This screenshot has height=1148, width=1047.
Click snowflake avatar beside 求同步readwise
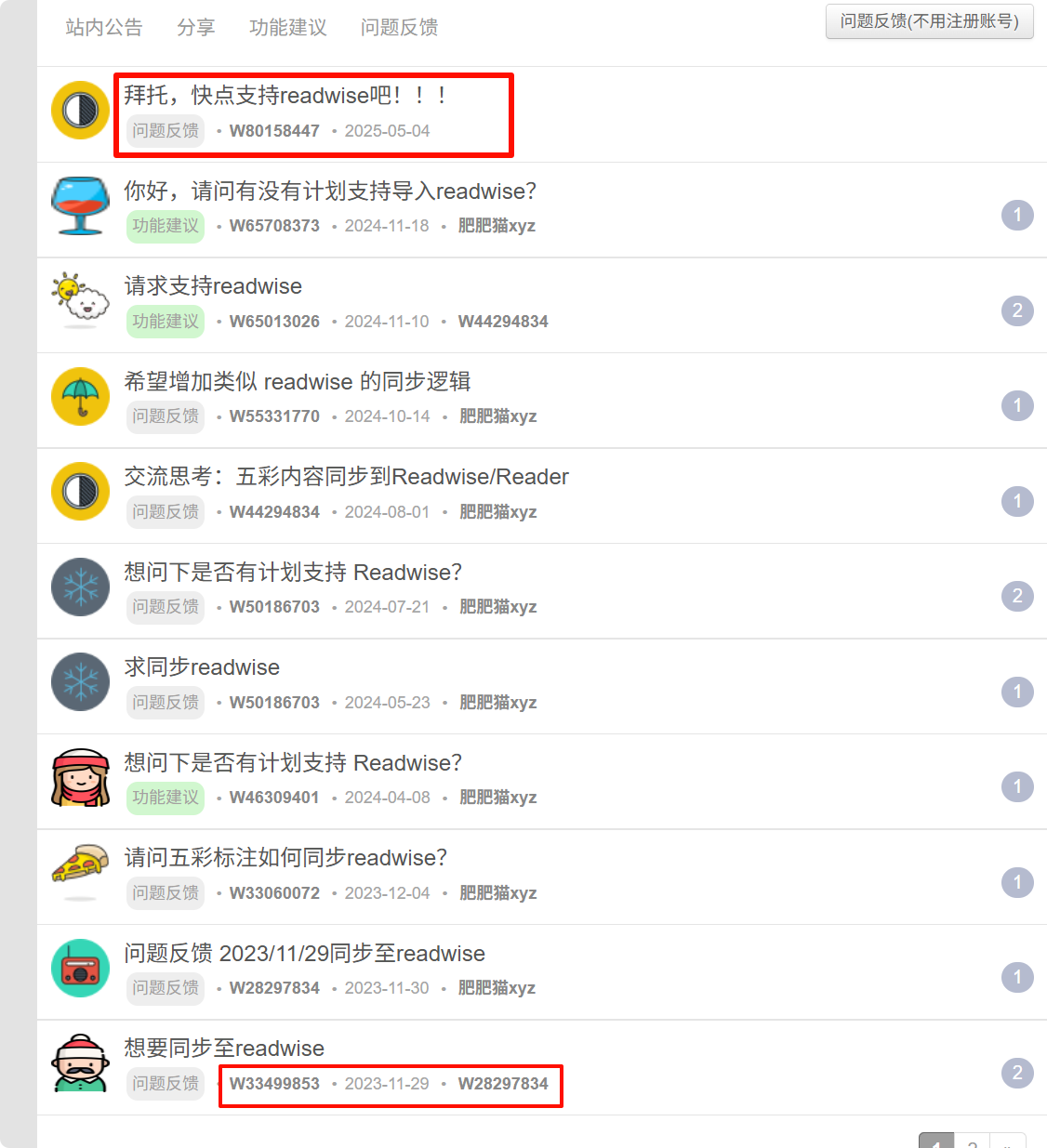pyautogui.click(x=80, y=682)
